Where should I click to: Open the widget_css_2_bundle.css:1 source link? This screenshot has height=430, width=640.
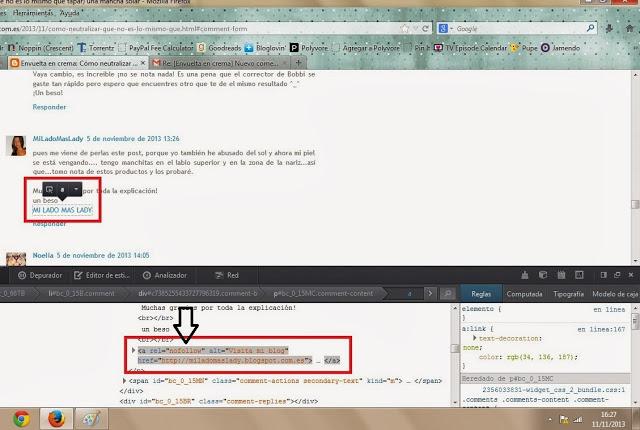553,390
